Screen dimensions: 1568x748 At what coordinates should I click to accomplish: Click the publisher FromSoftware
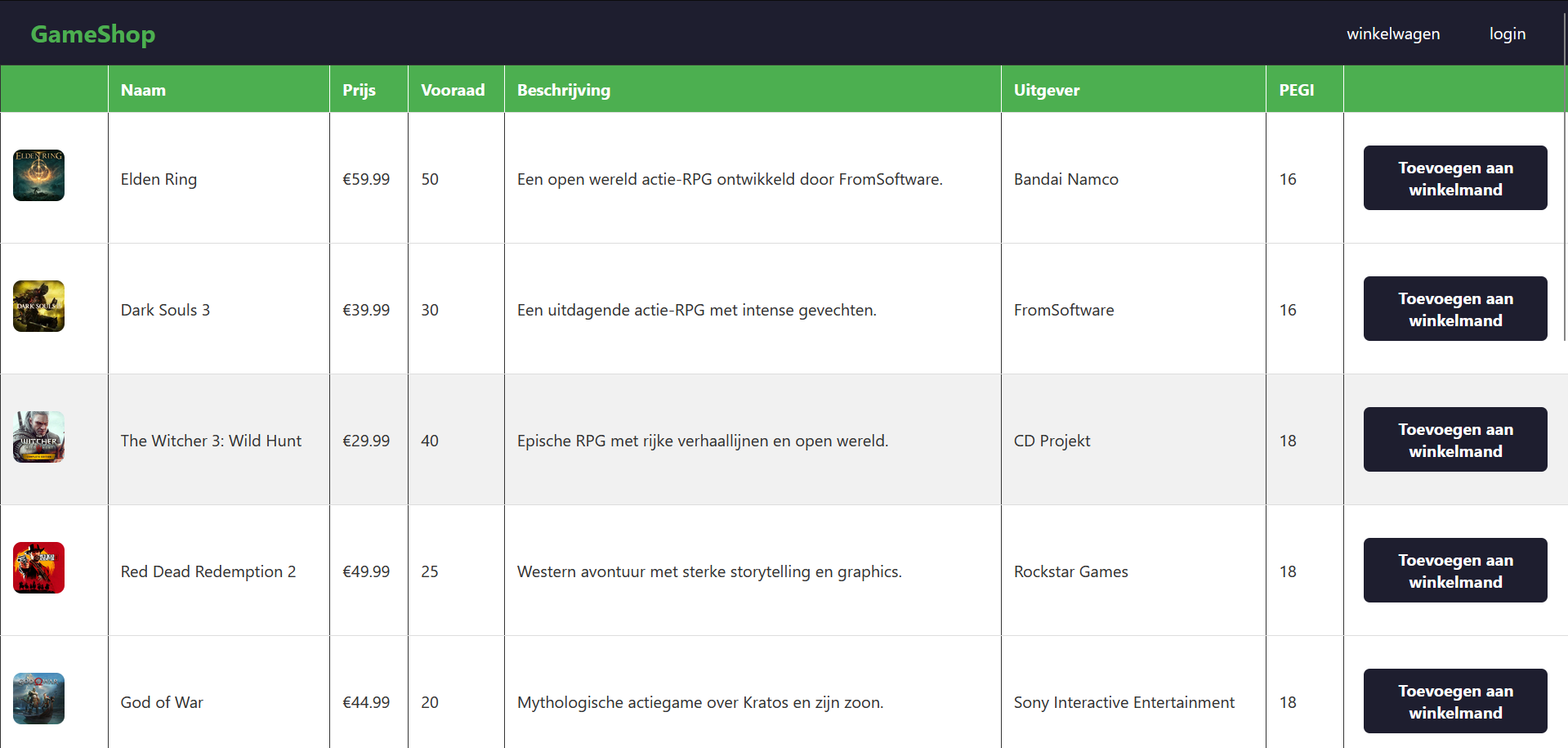(1064, 310)
